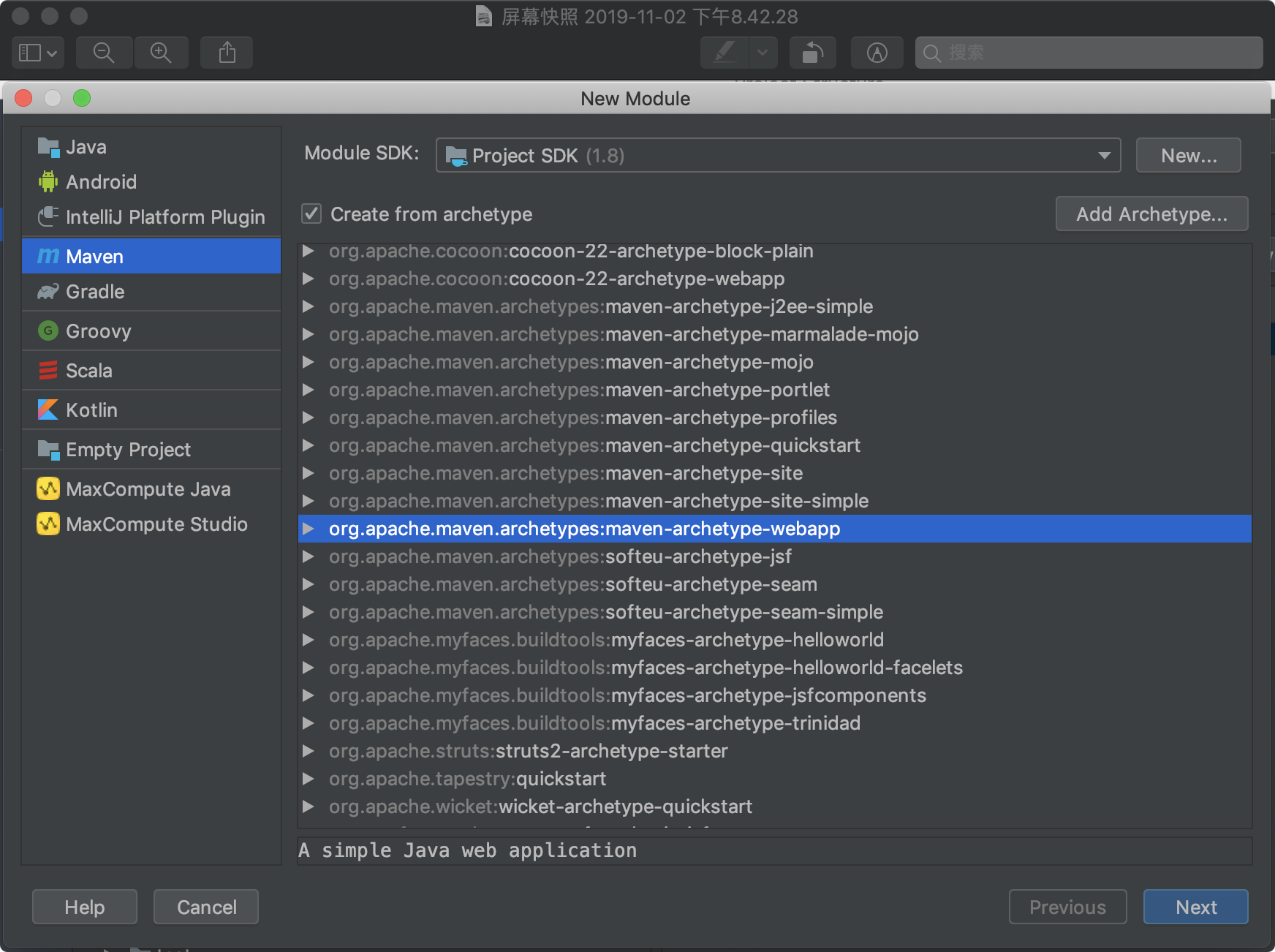Click the Next button

pyautogui.click(x=1196, y=907)
